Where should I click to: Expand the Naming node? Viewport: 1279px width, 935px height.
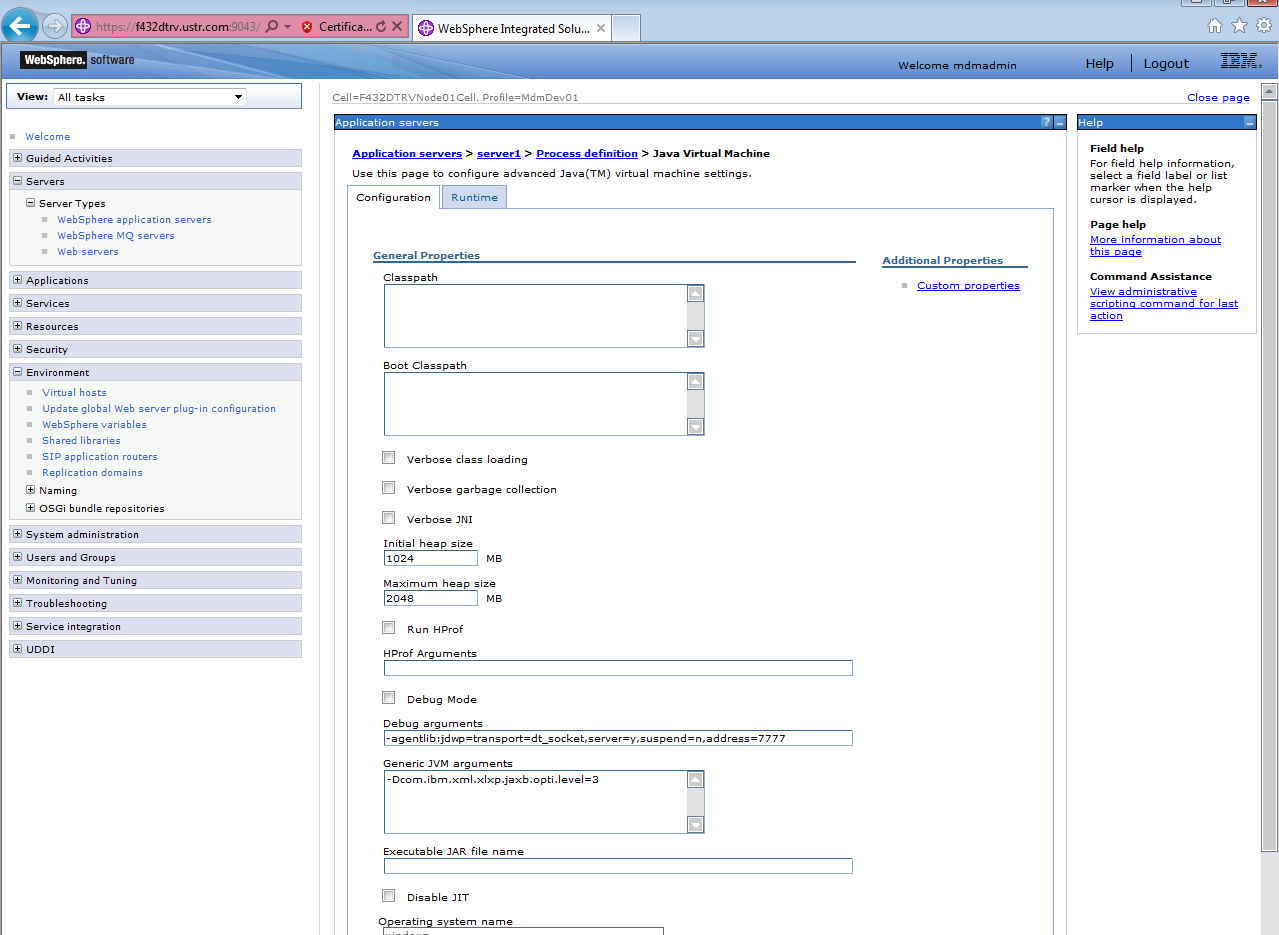point(31,490)
